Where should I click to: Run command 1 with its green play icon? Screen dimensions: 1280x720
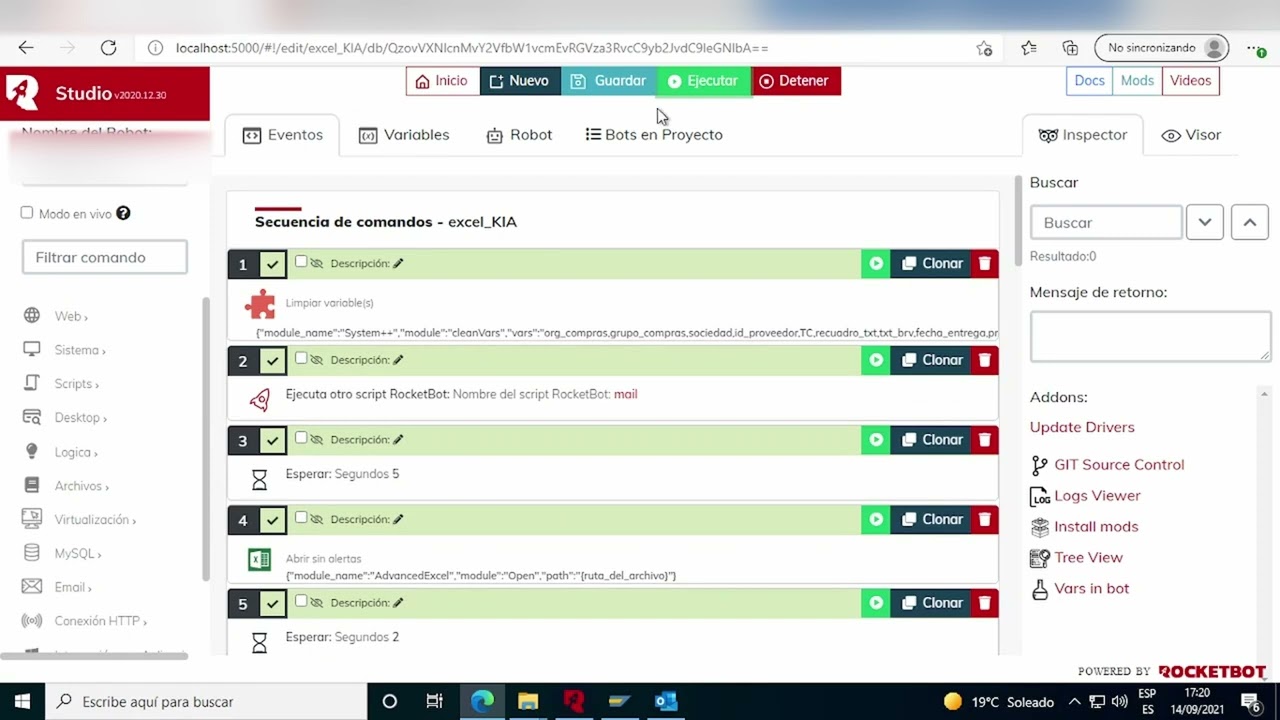tap(876, 264)
